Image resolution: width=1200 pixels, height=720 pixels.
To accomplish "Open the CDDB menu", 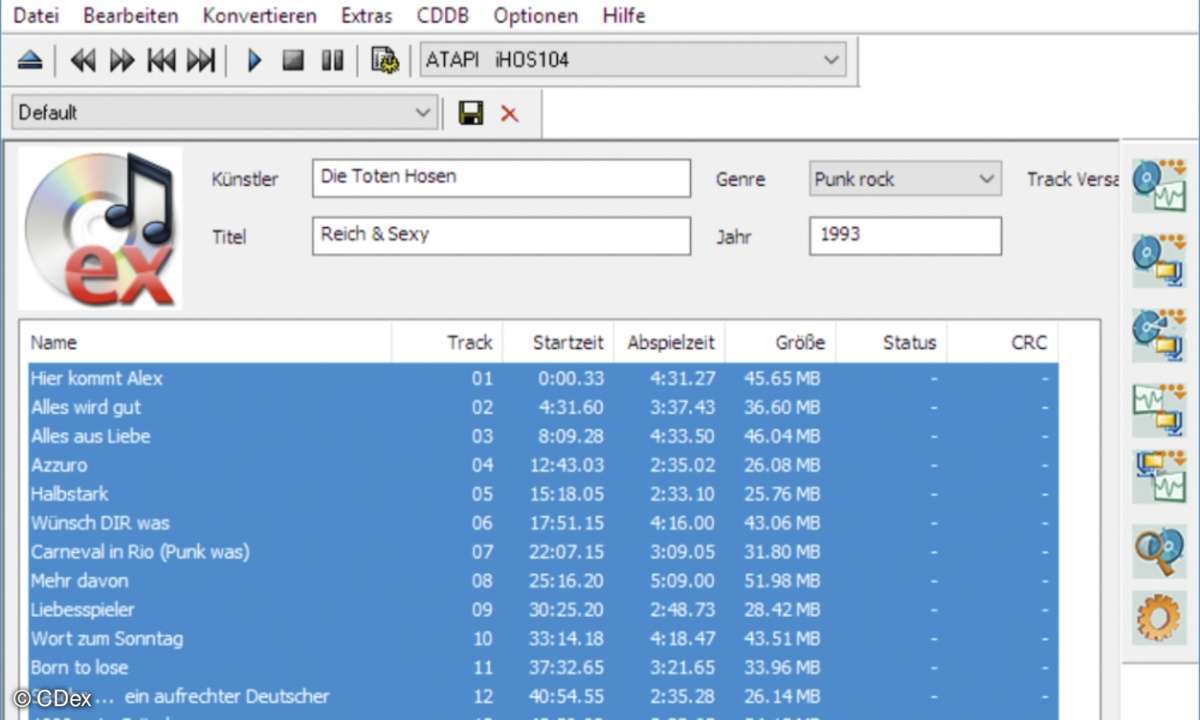I will (x=443, y=16).
